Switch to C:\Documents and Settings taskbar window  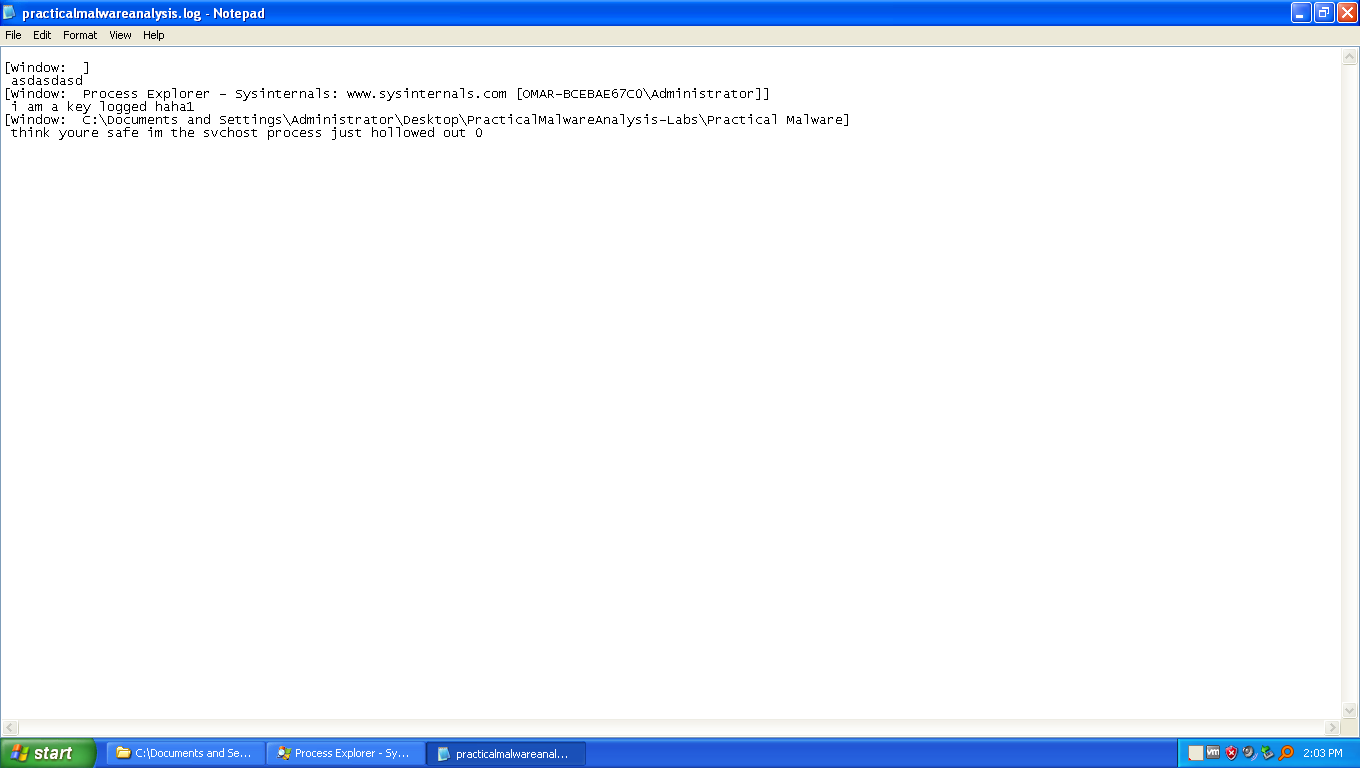point(186,753)
